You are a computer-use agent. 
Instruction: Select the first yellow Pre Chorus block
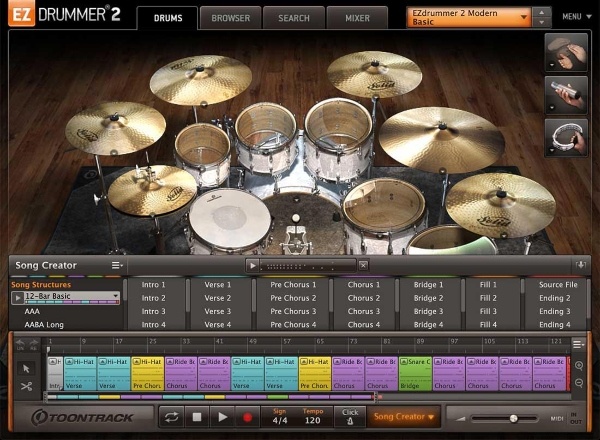147,374
